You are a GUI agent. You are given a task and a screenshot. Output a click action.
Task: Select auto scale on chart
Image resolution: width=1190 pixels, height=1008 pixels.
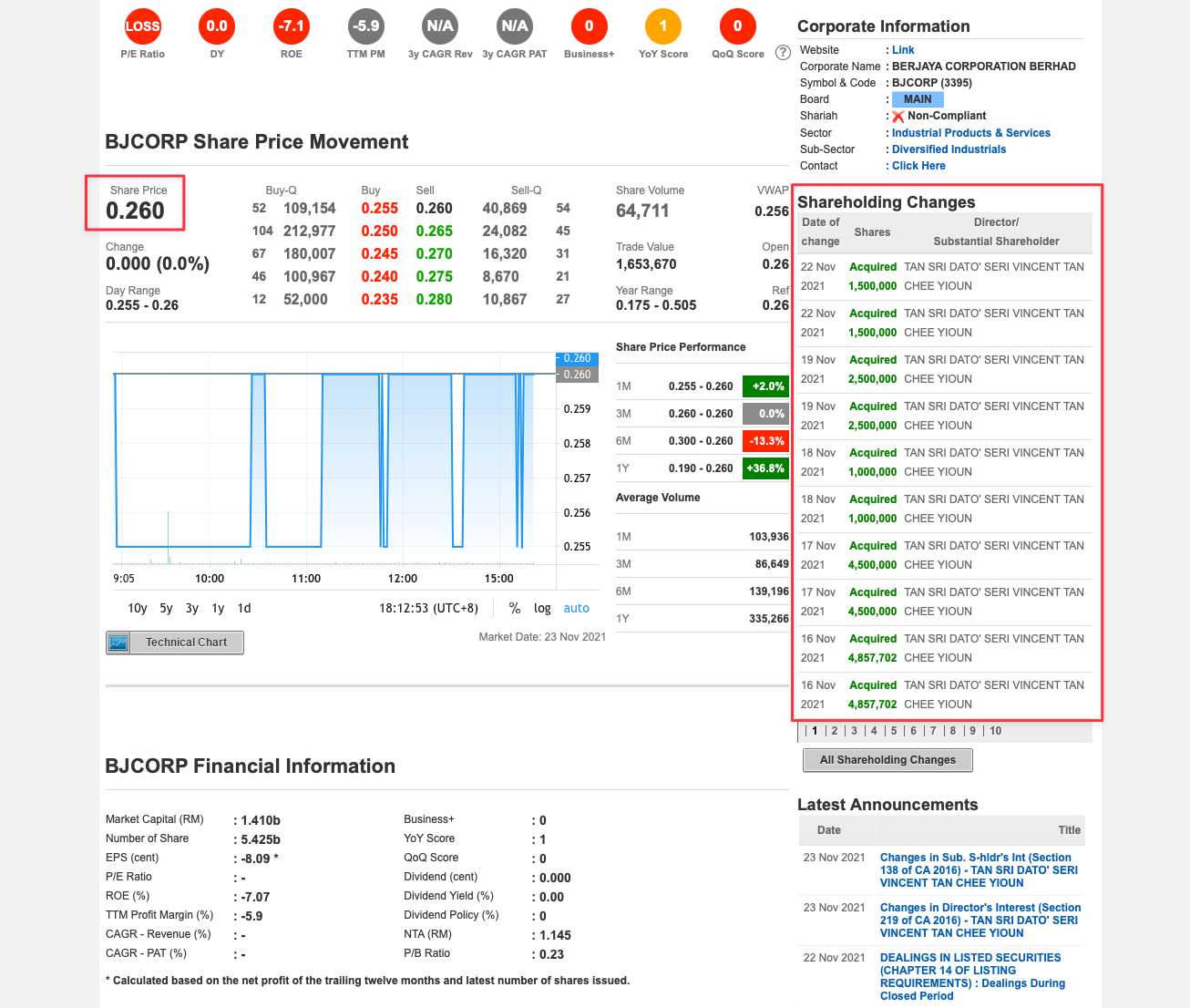pos(577,608)
